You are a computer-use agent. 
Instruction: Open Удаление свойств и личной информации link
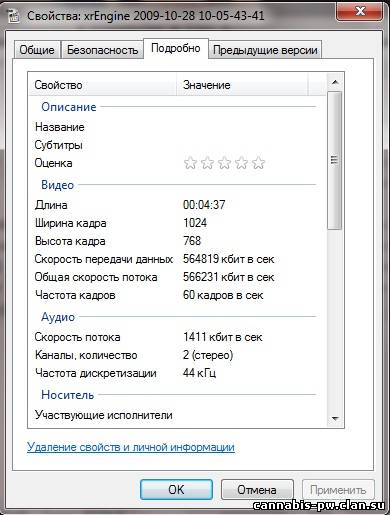131,447
